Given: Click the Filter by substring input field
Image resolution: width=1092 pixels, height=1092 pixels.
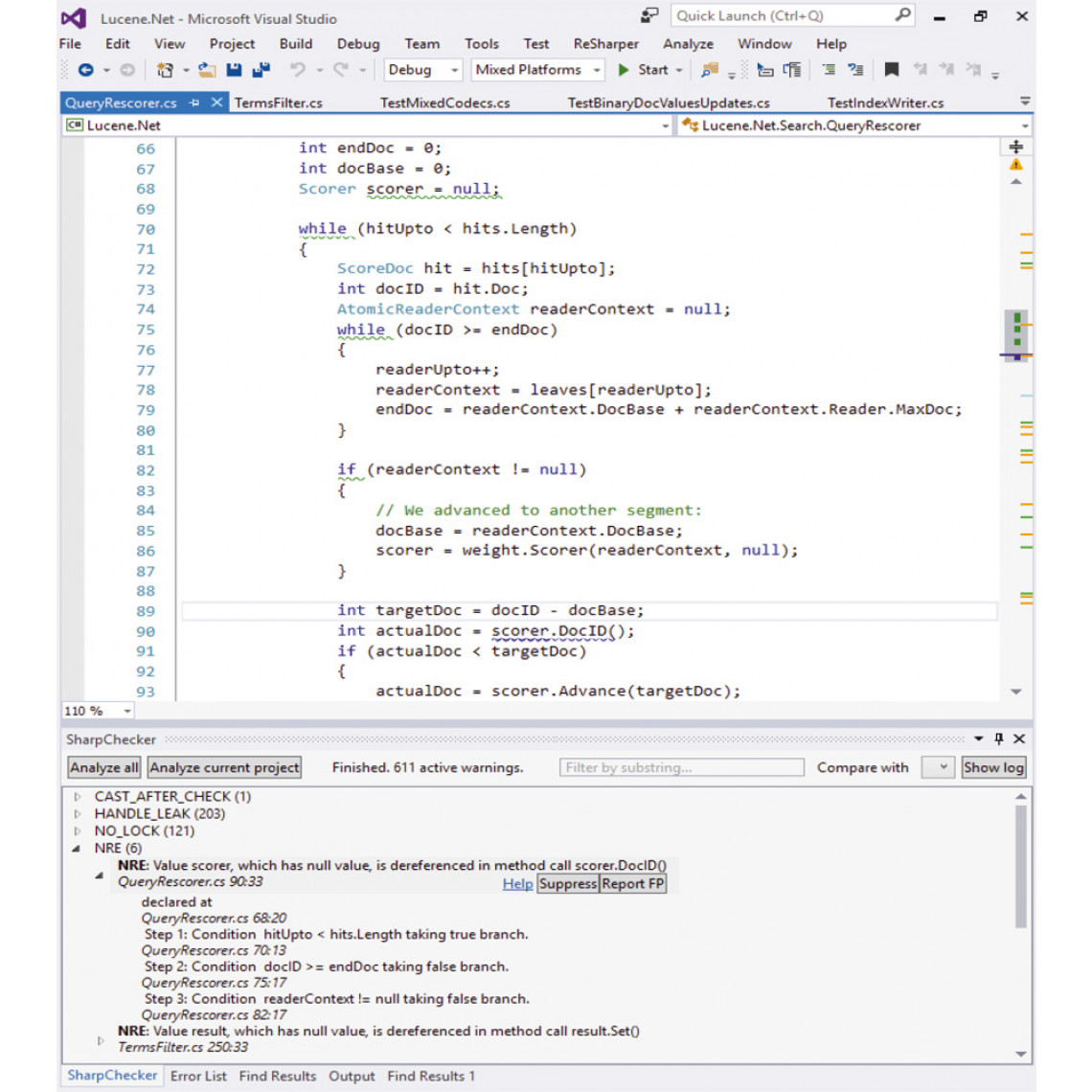Looking at the screenshot, I should click(682, 767).
